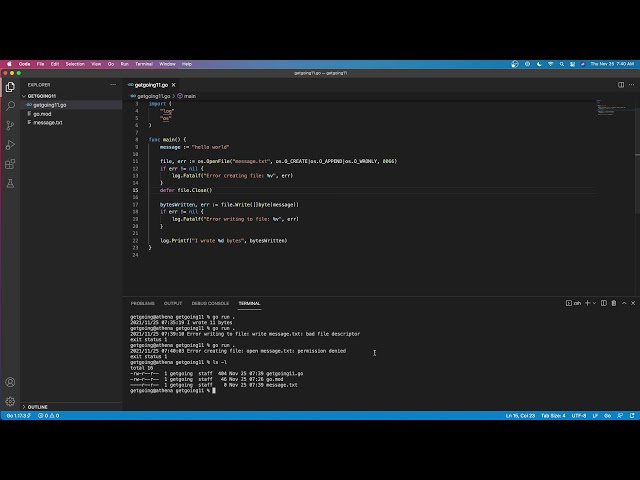The image size is (640, 480).
Task: Open the notifications bell in status bar
Action: (x=632, y=416)
